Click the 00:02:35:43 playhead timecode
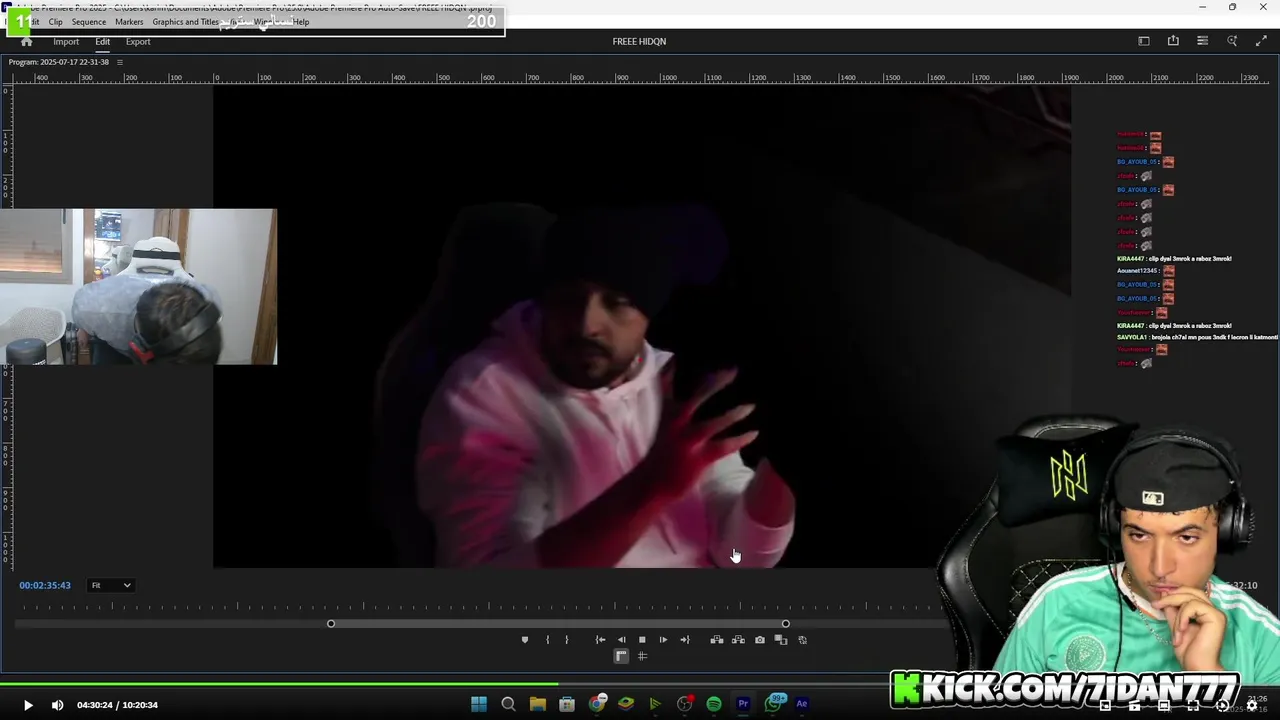This screenshot has width=1280, height=720. tap(45, 585)
